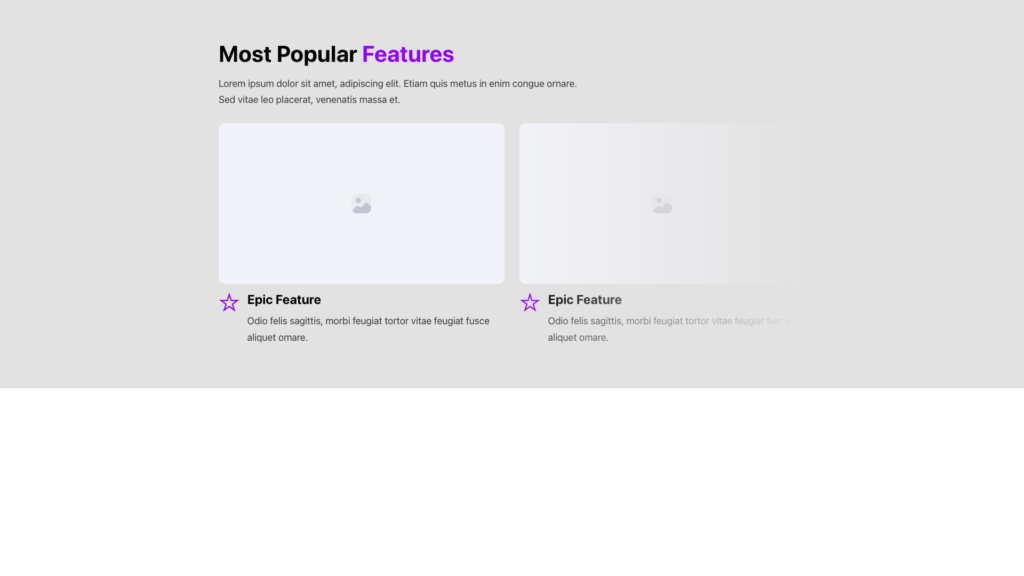
Task: Click the image placeholder icon in the first card
Action: [x=361, y=204]
